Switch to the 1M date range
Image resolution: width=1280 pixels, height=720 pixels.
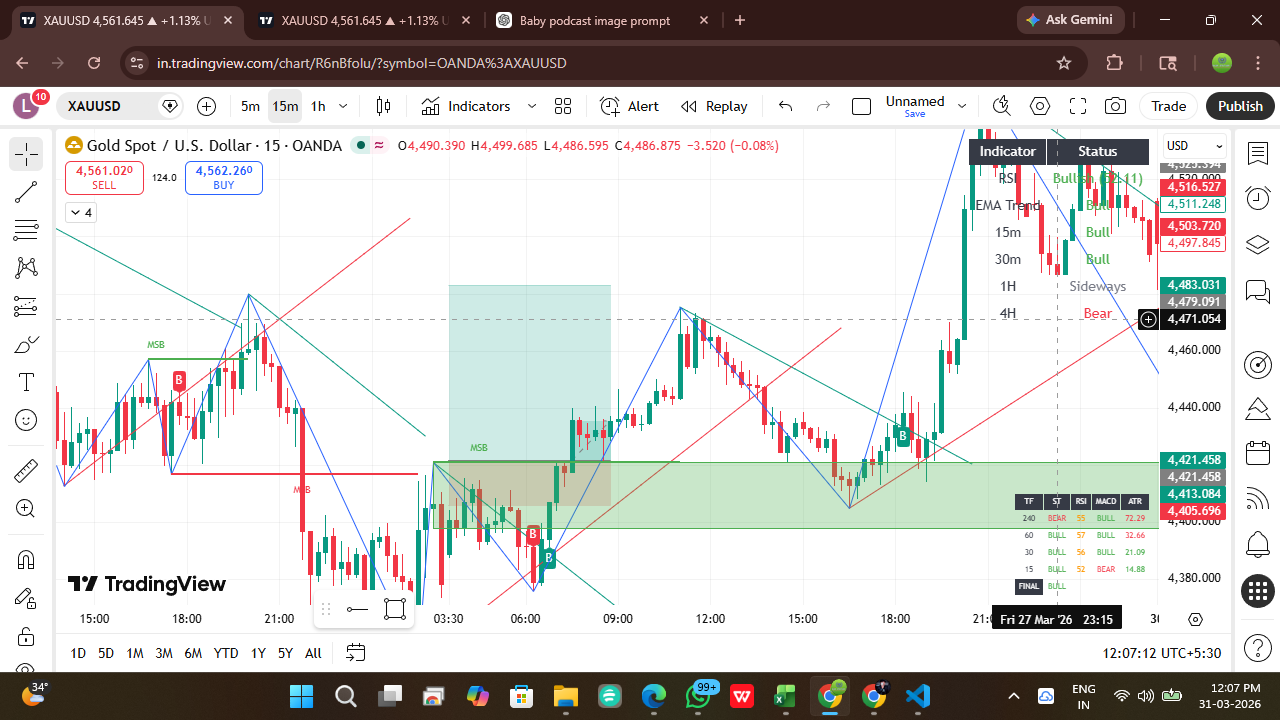tap(134, 653)
